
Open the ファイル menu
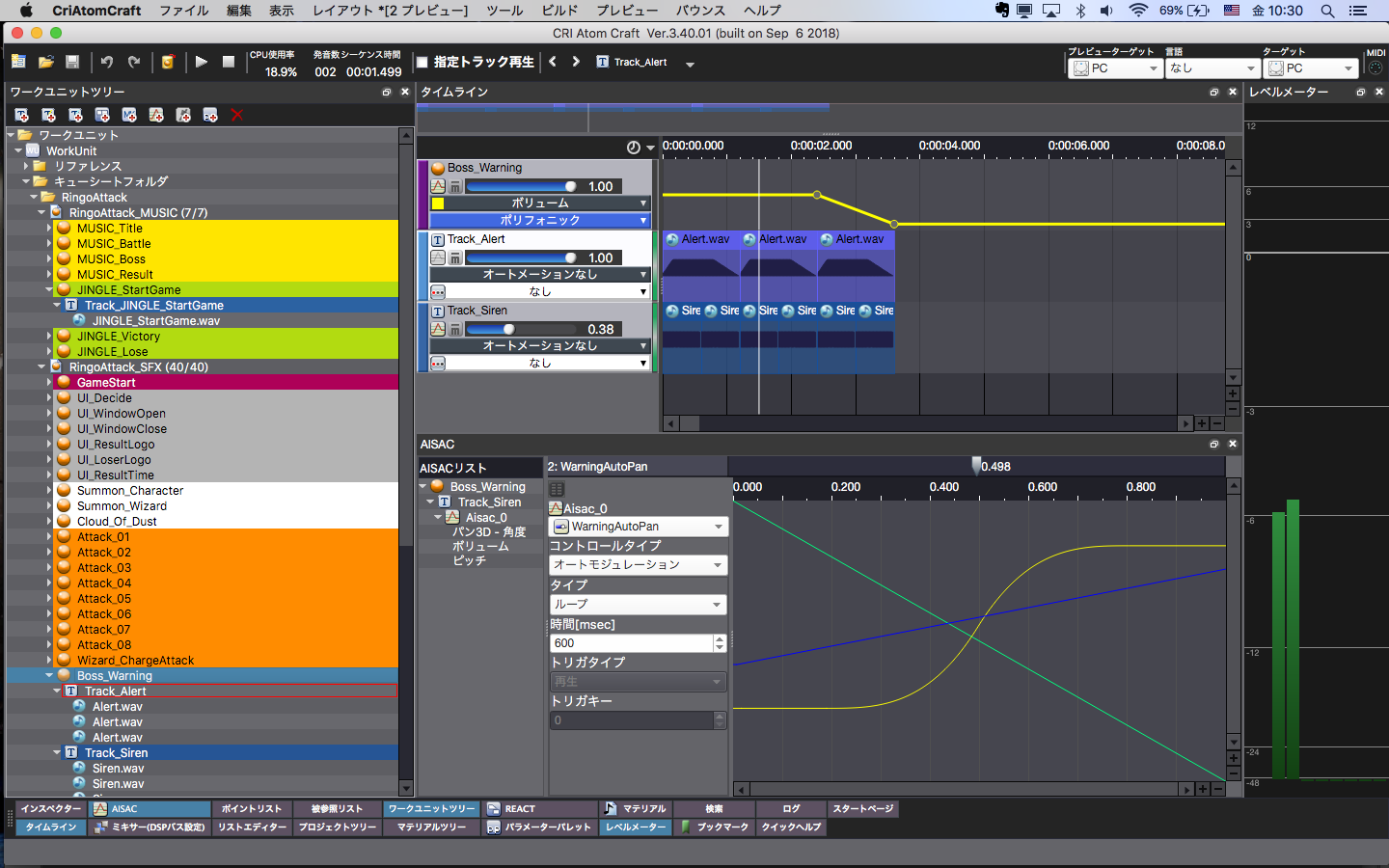(x=184, y=11)
